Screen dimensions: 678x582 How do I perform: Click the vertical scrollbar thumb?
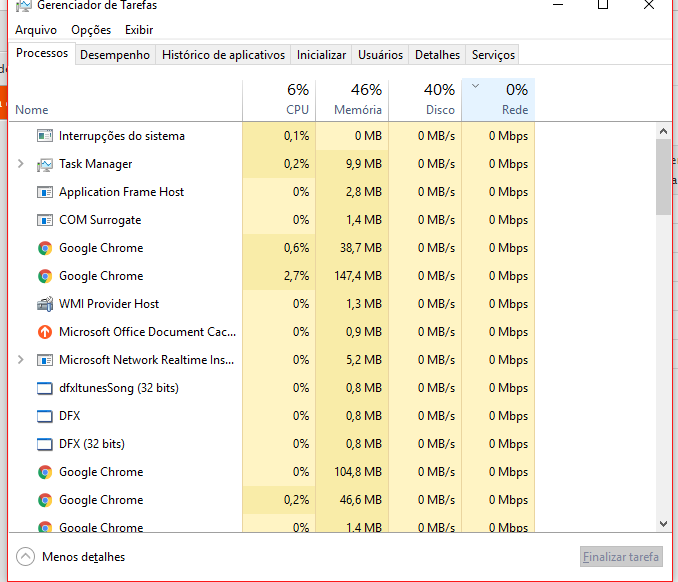[663, 177]
